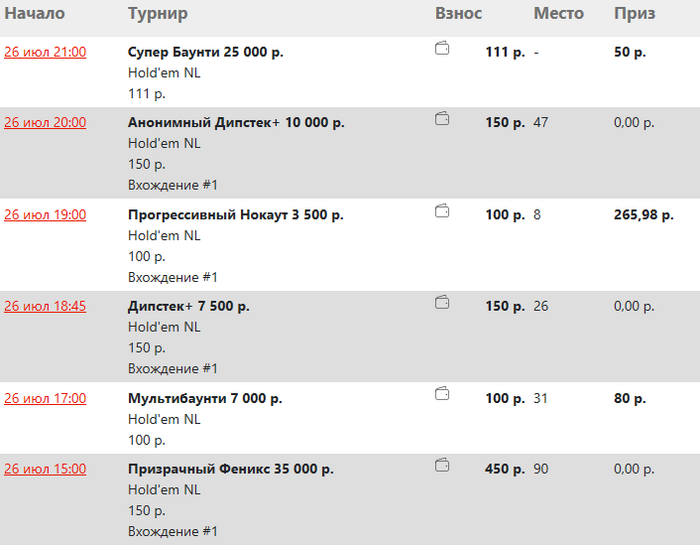Click the Взнос column header

[458, 13]
